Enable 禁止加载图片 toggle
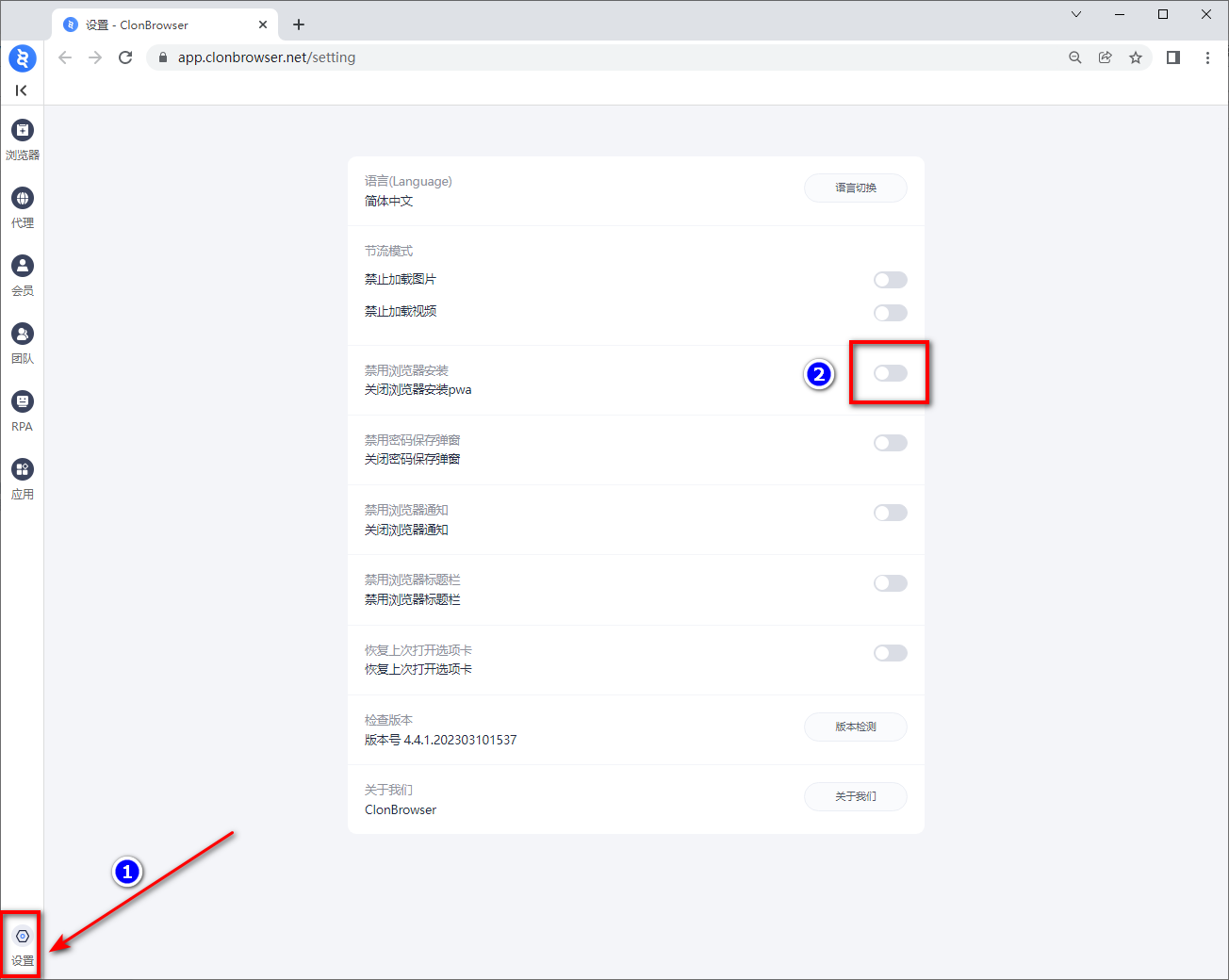Image resolution: width=1229 pixels, height=980 pixels. pos(890,280)
